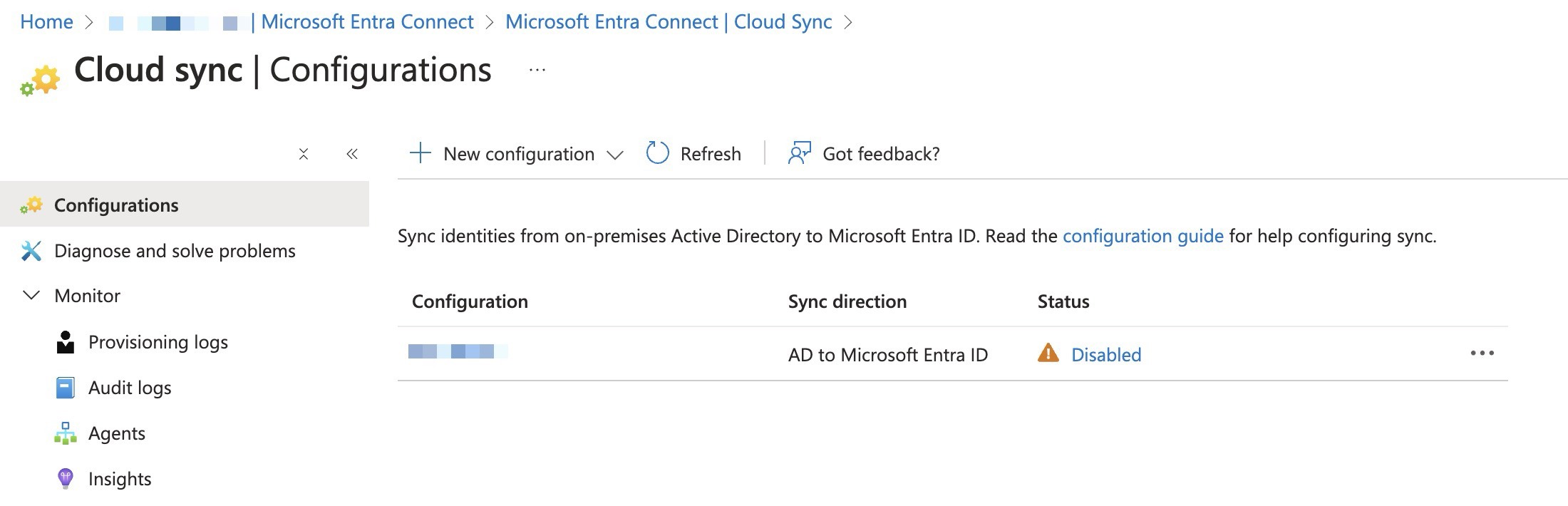
Task: Click the orange warning triangle beside Disabled
Action: [x=1048, y=353]
